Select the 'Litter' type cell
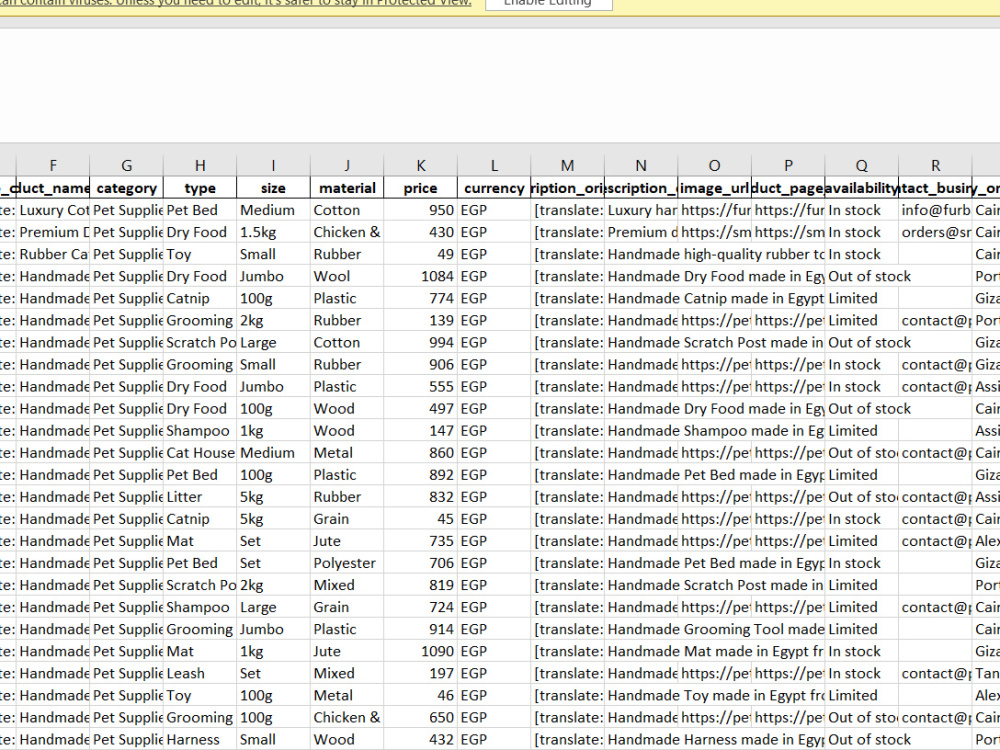The image size is (1000, 750). click(200, 497)
